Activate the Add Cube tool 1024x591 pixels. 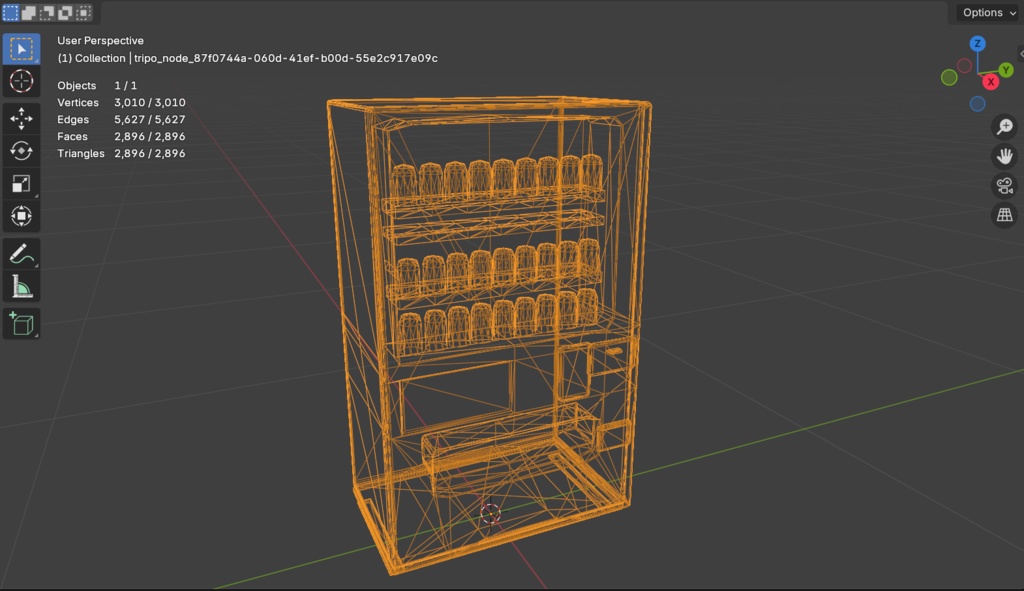[x=20, y=324]
